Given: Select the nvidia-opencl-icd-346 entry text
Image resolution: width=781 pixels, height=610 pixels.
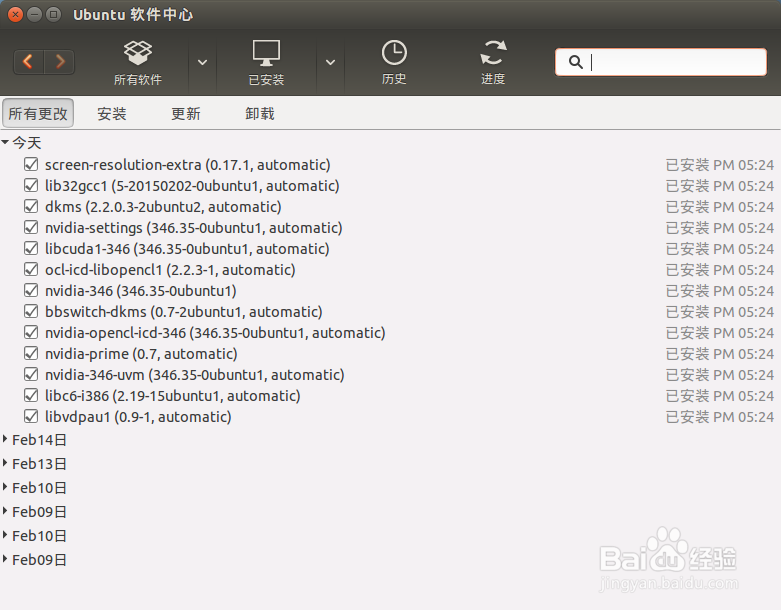Looking at the screenshot, I should click(x=215, y=333).
